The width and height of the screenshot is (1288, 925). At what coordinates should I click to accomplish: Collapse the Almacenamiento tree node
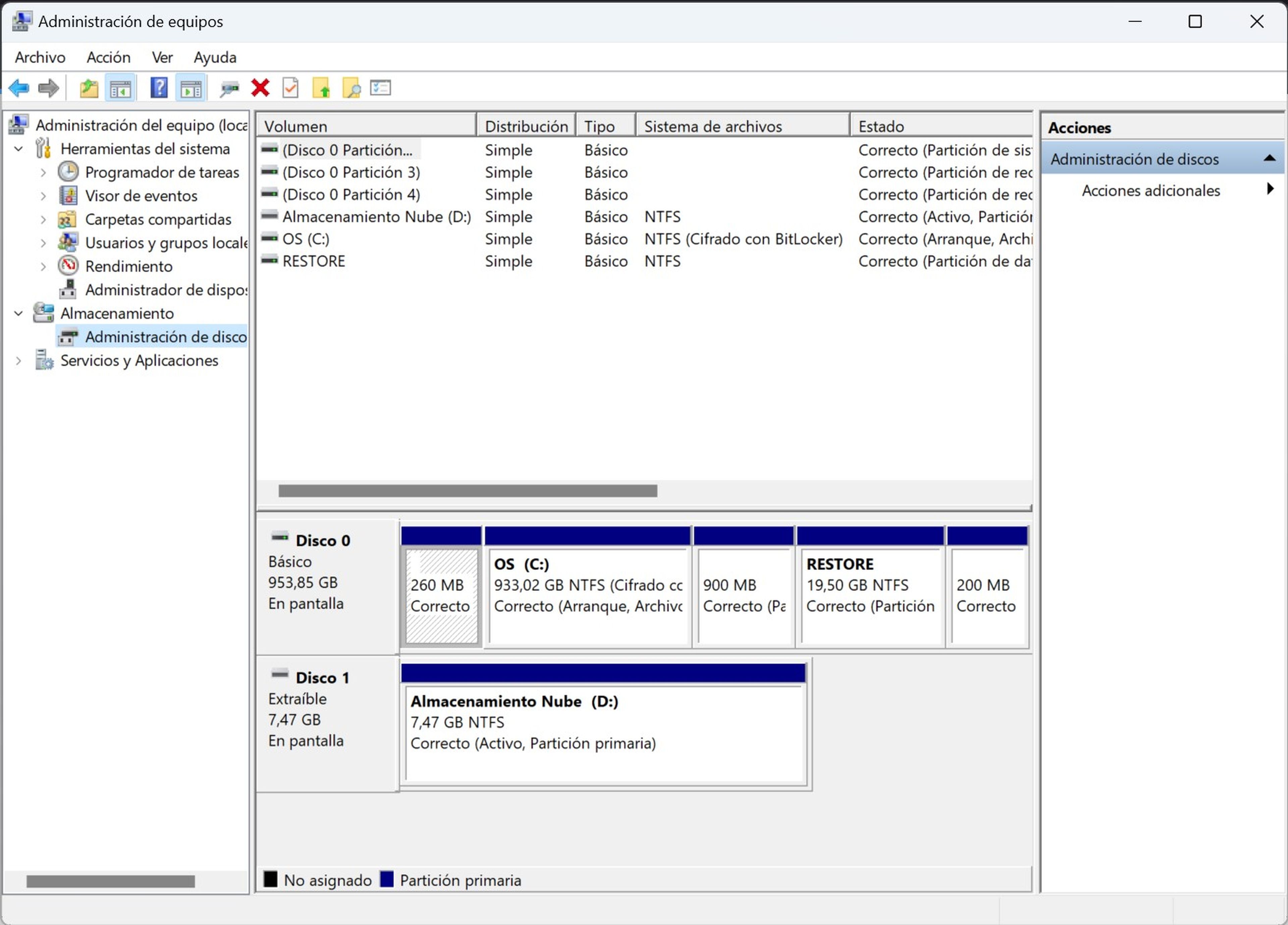pyautogui.click(x=19, y=313)
